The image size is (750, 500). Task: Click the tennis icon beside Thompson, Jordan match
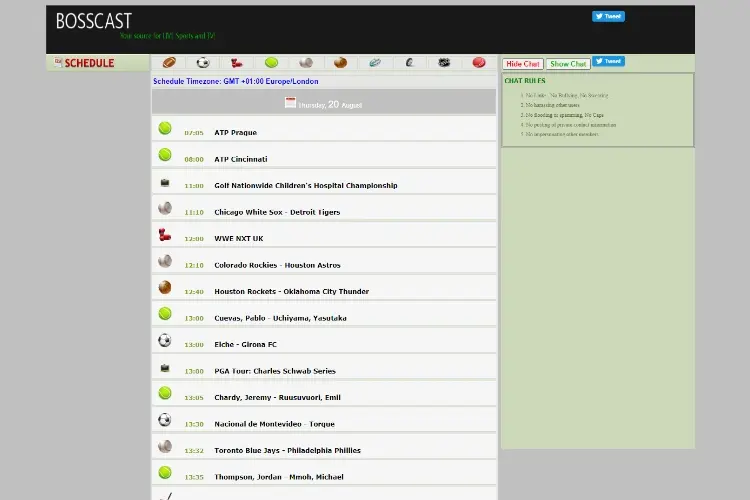pos(165,472)
